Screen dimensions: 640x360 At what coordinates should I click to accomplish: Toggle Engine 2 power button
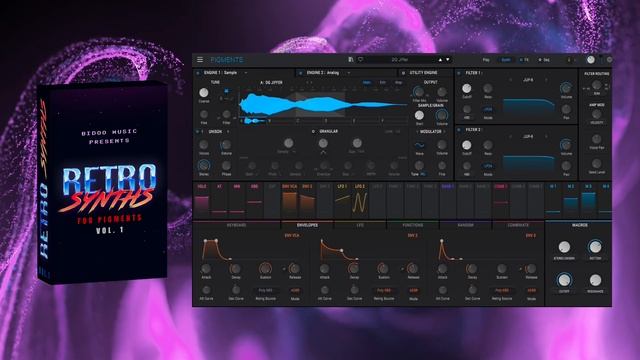coord(301,73)
